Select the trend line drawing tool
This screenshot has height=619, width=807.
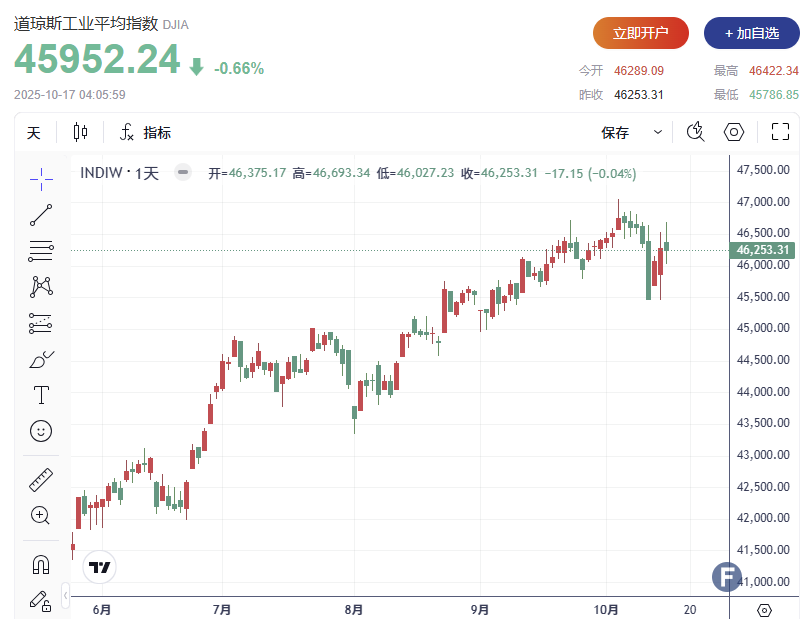click(x=41, y=214)
